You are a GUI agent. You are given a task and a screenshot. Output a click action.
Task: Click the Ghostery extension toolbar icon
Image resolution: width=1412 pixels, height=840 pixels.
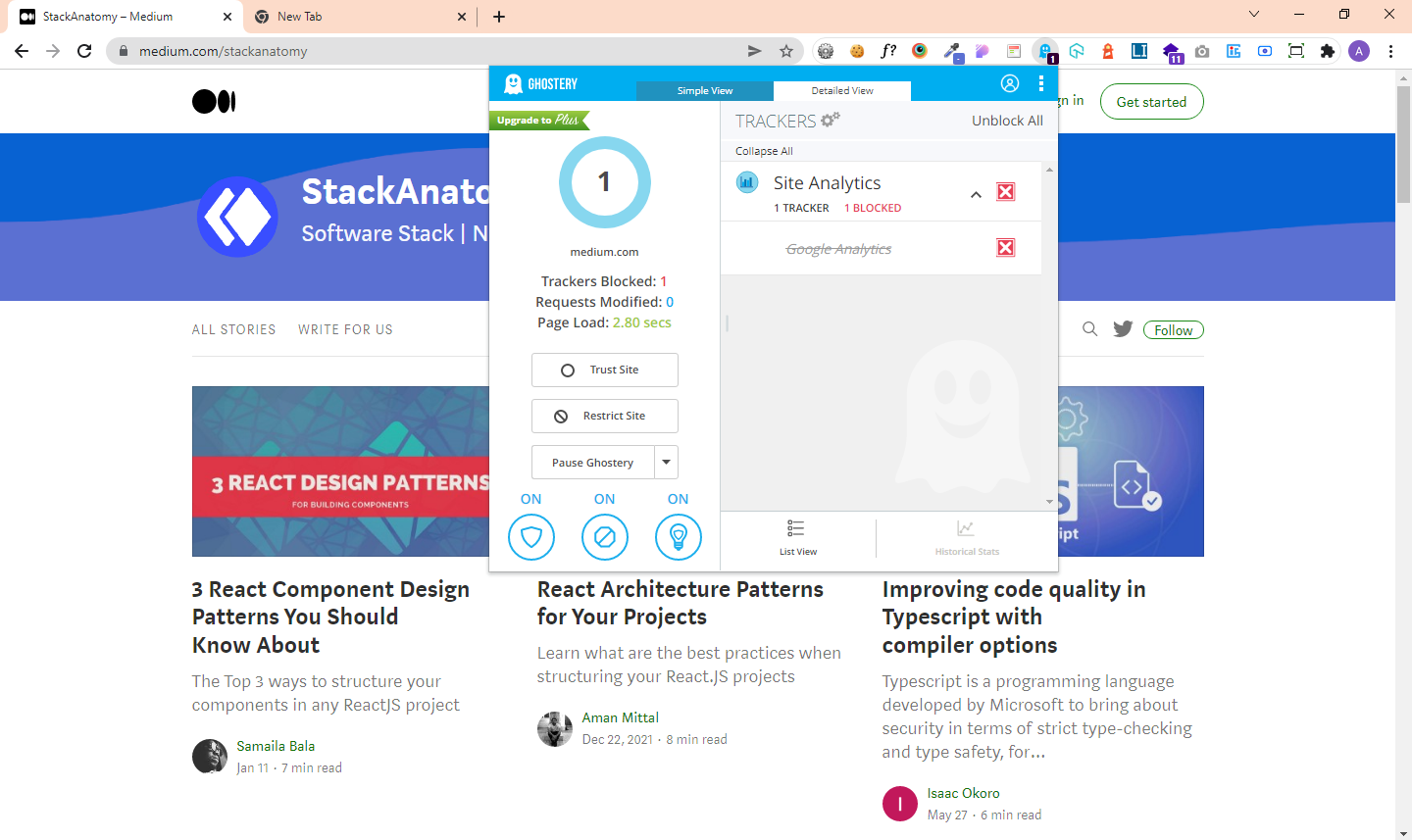[1046, 51]
